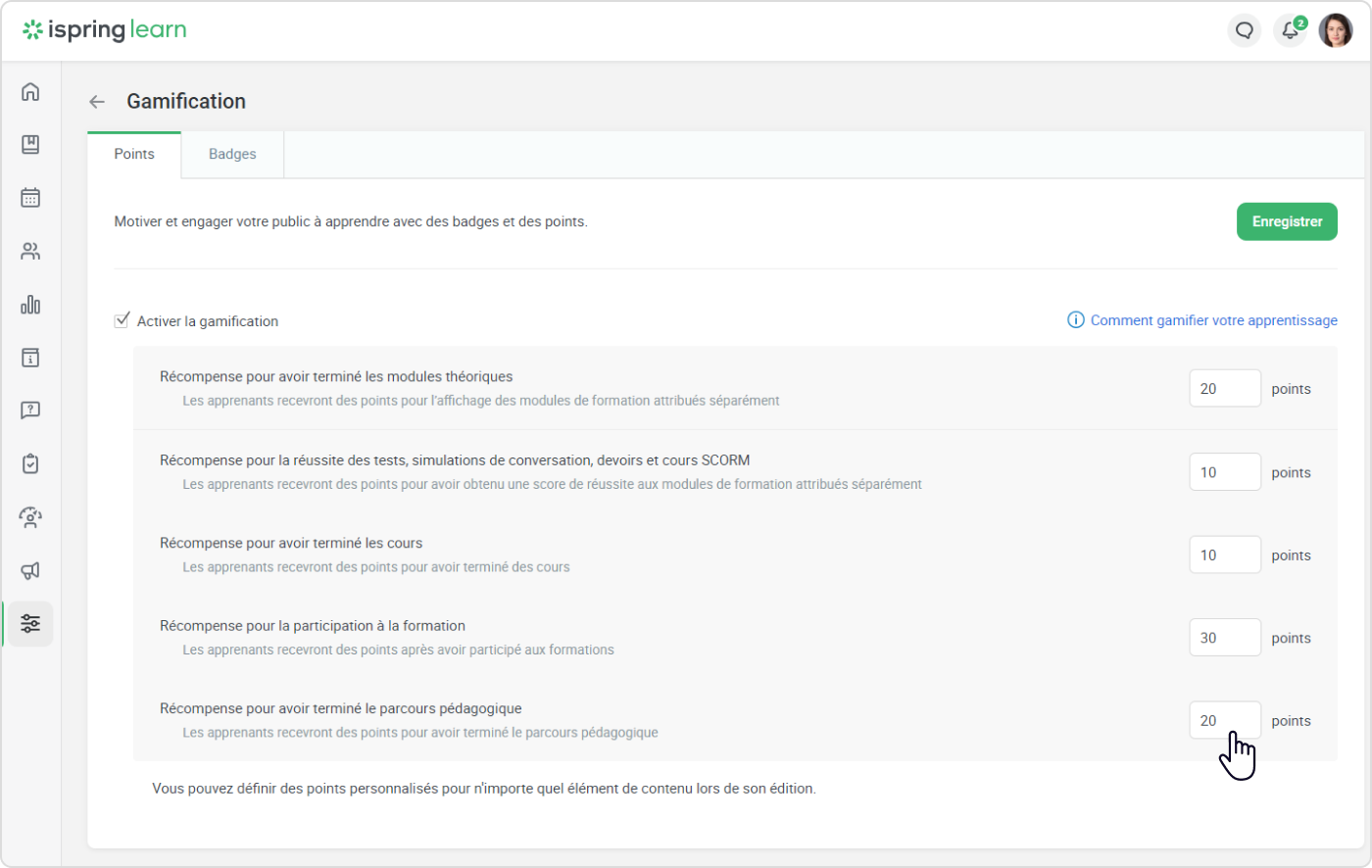Open the clipboard checkmark icon

point(30,463)
